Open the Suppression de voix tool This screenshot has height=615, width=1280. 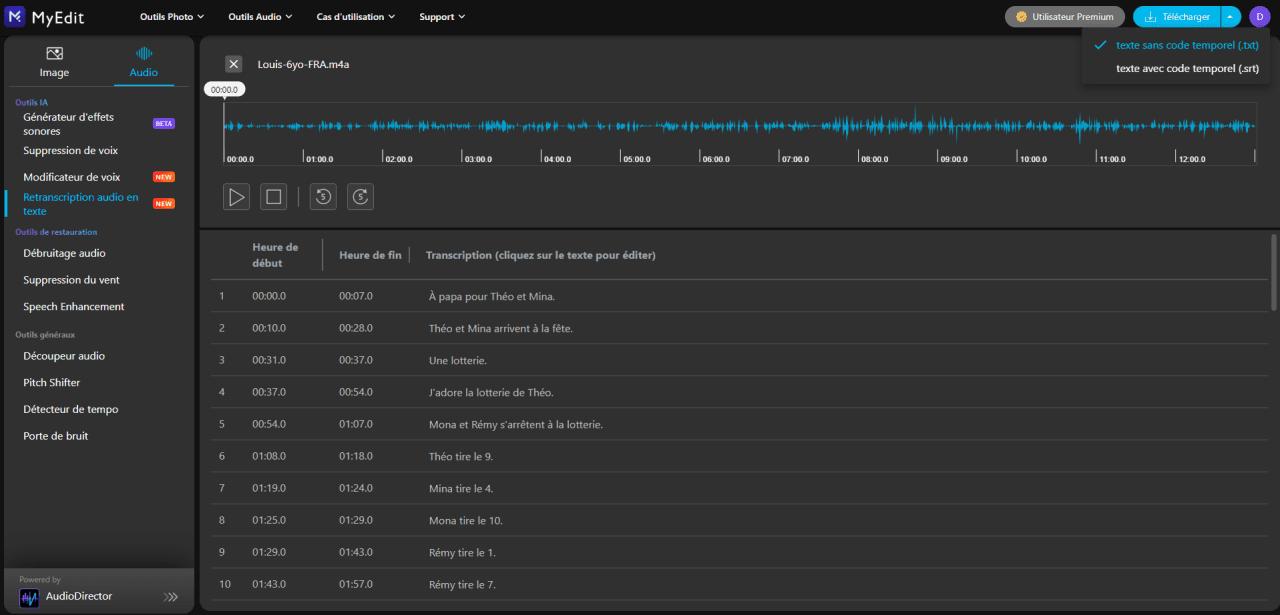click(70, 151)
